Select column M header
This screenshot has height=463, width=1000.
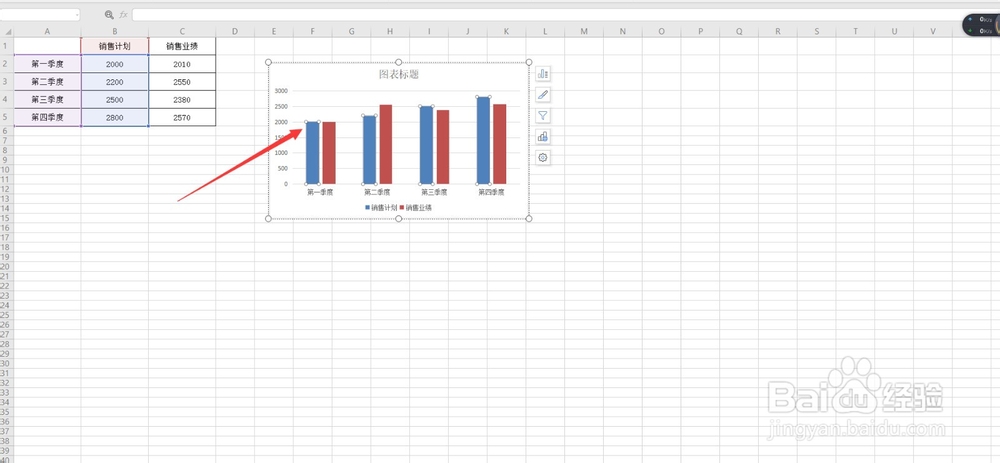pos(584,31)
